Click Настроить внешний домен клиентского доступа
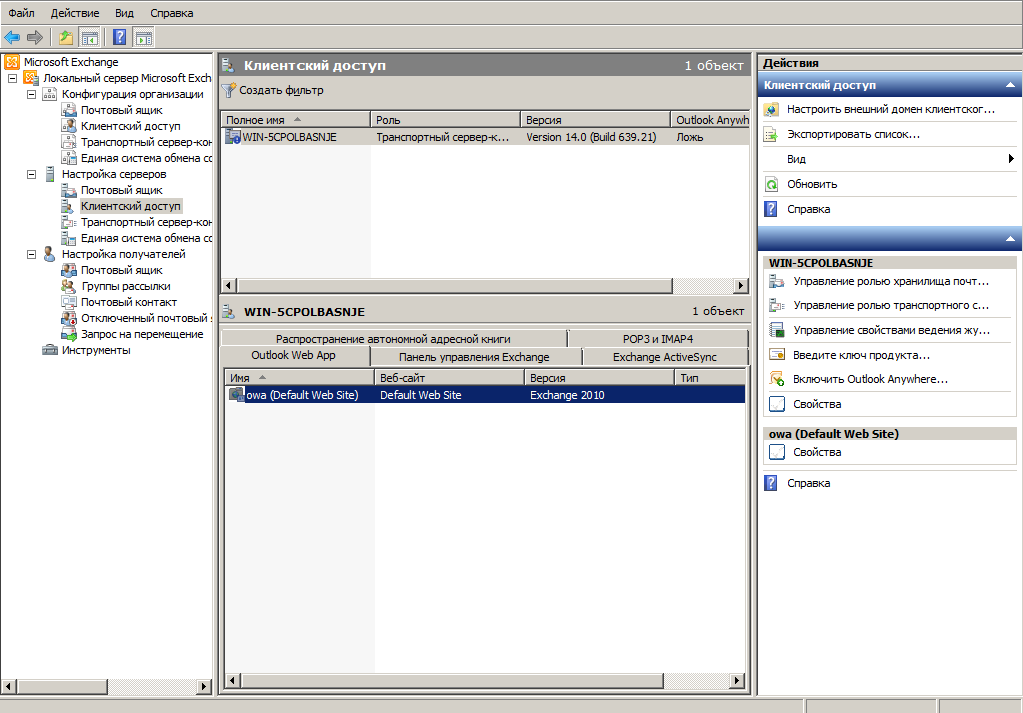1023x713 pixels. (x=891, y=110)
